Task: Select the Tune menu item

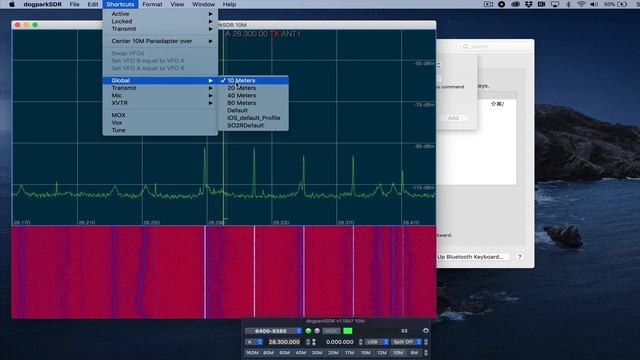Action: click(160, 130)
